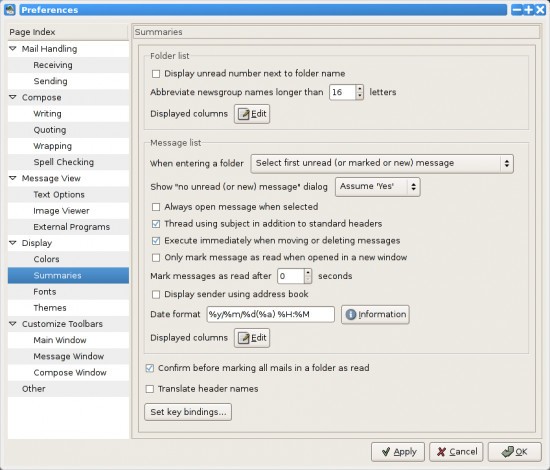This screenshot has height=470, width=550.
Task: Click the OK button's arrow icon
Action: click(x=507, y=452)
